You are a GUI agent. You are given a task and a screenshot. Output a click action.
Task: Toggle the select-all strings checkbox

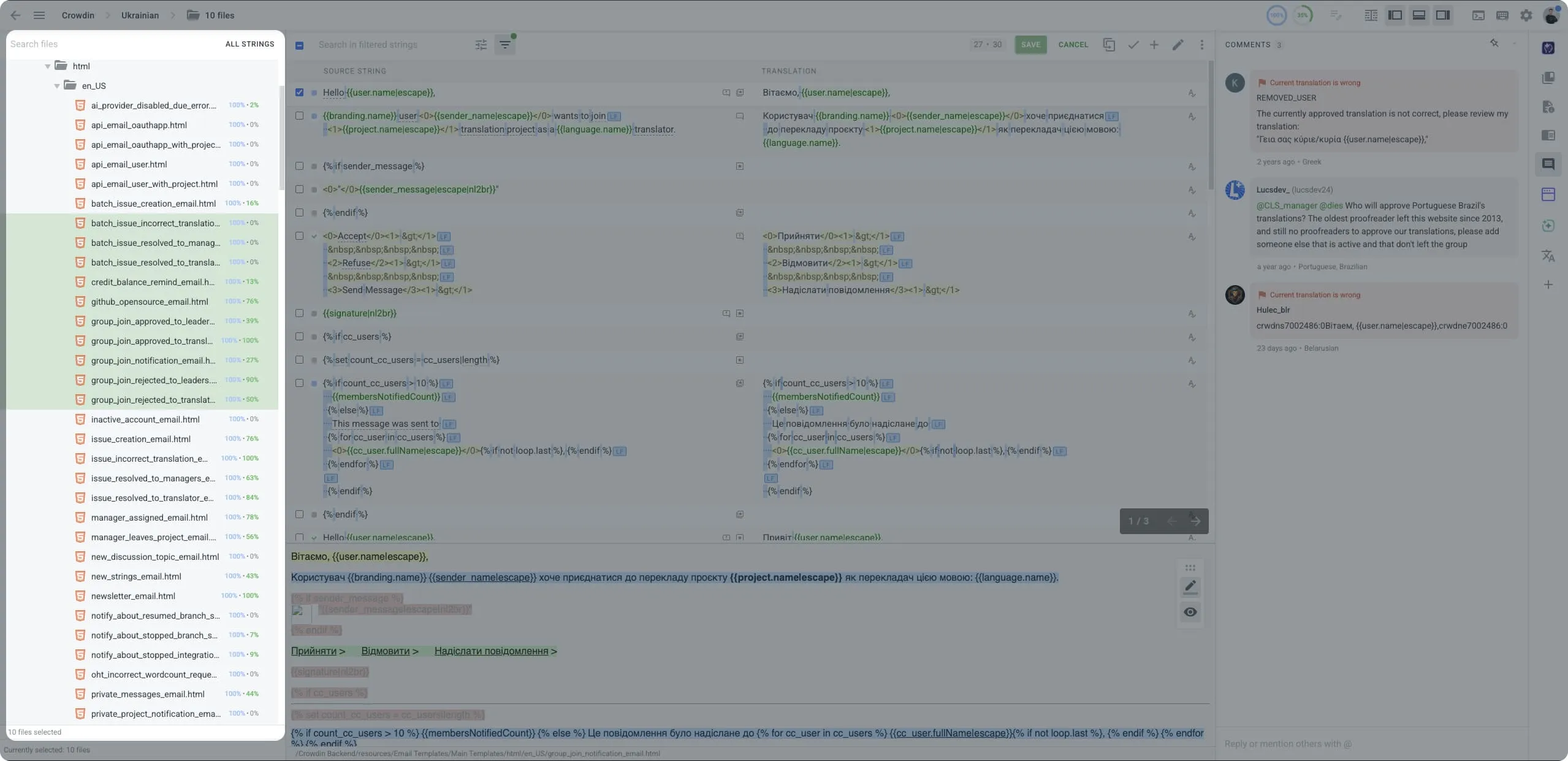coord(299,44)
